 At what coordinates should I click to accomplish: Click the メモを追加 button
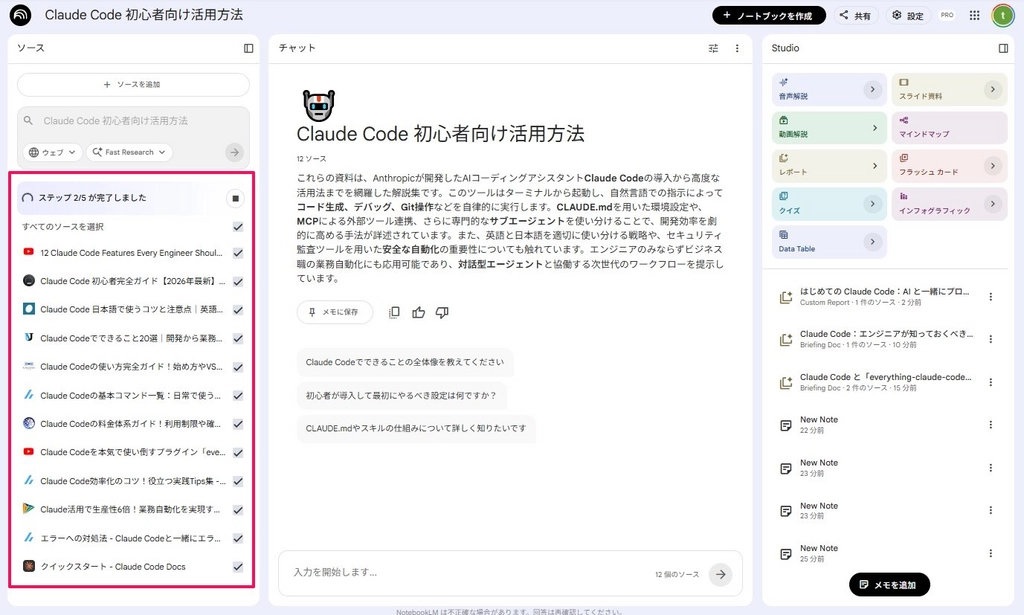click(889, 585)
